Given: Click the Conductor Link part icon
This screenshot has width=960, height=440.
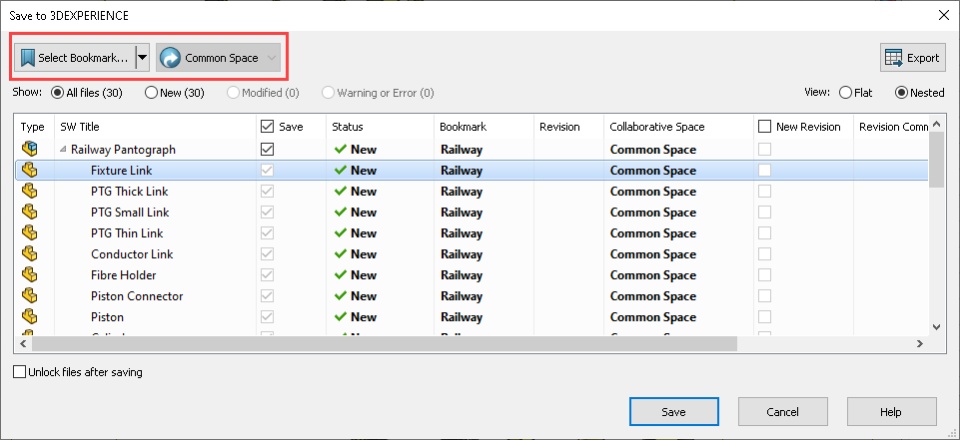Looking at the screenshot, I should (29, 254).
